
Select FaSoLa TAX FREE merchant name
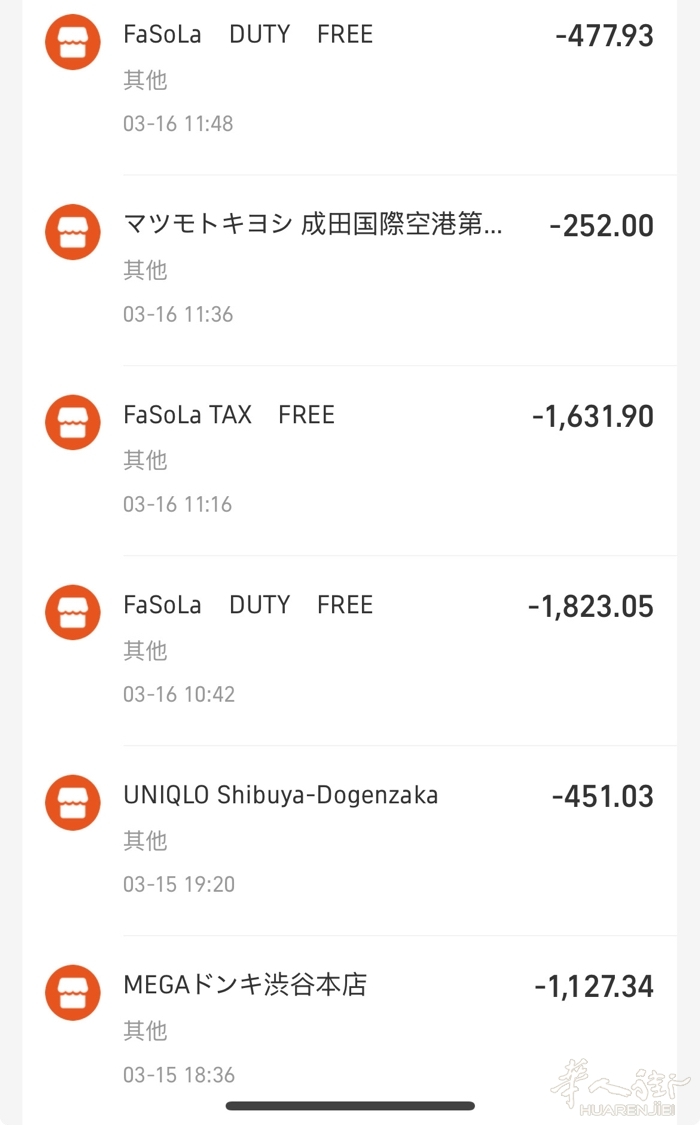[x=229, y=415]
